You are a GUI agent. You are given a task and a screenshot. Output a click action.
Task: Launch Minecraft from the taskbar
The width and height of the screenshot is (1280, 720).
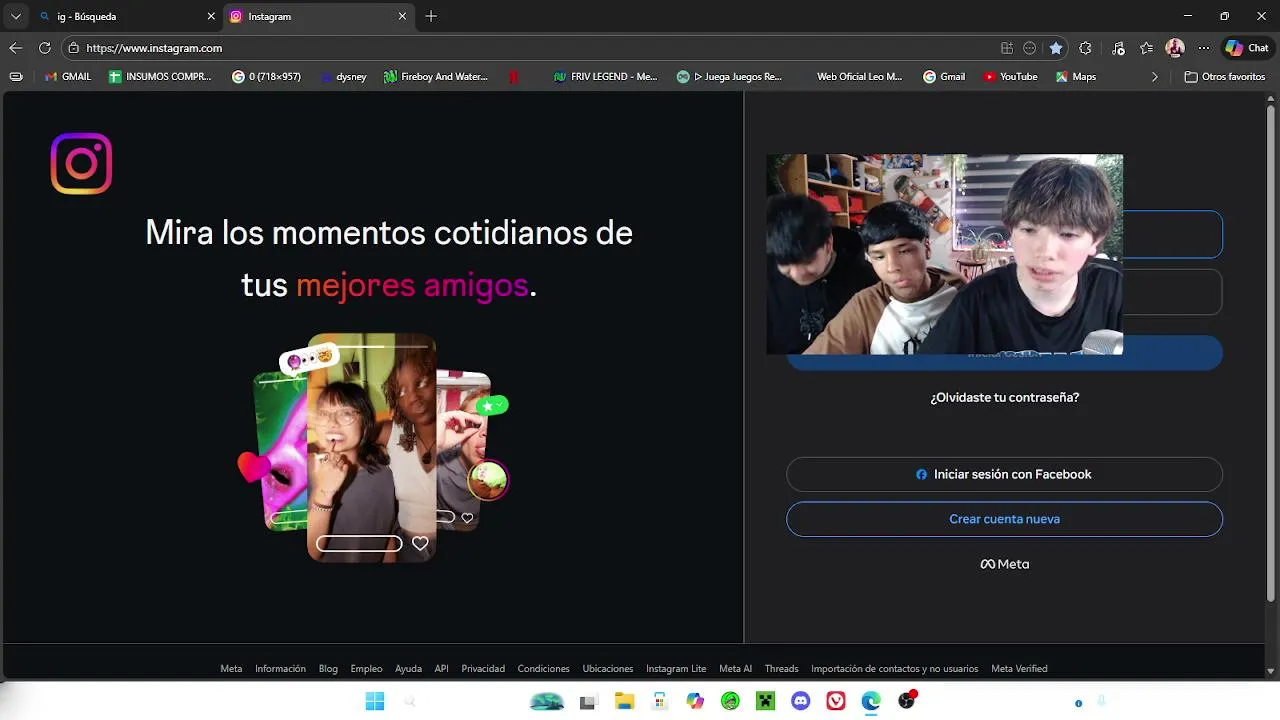765,702
